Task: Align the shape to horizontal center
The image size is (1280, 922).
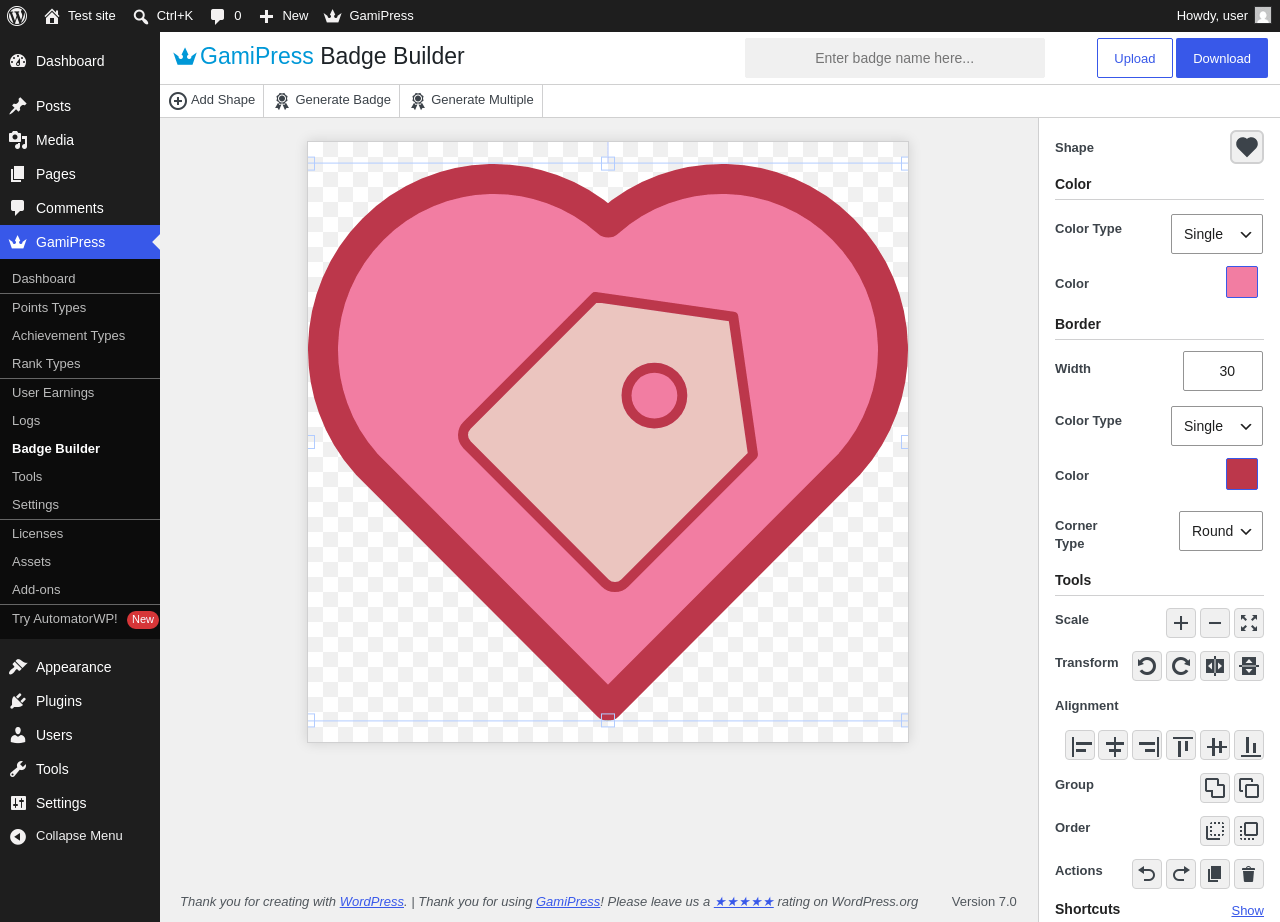Action: tap(1113, 745)
